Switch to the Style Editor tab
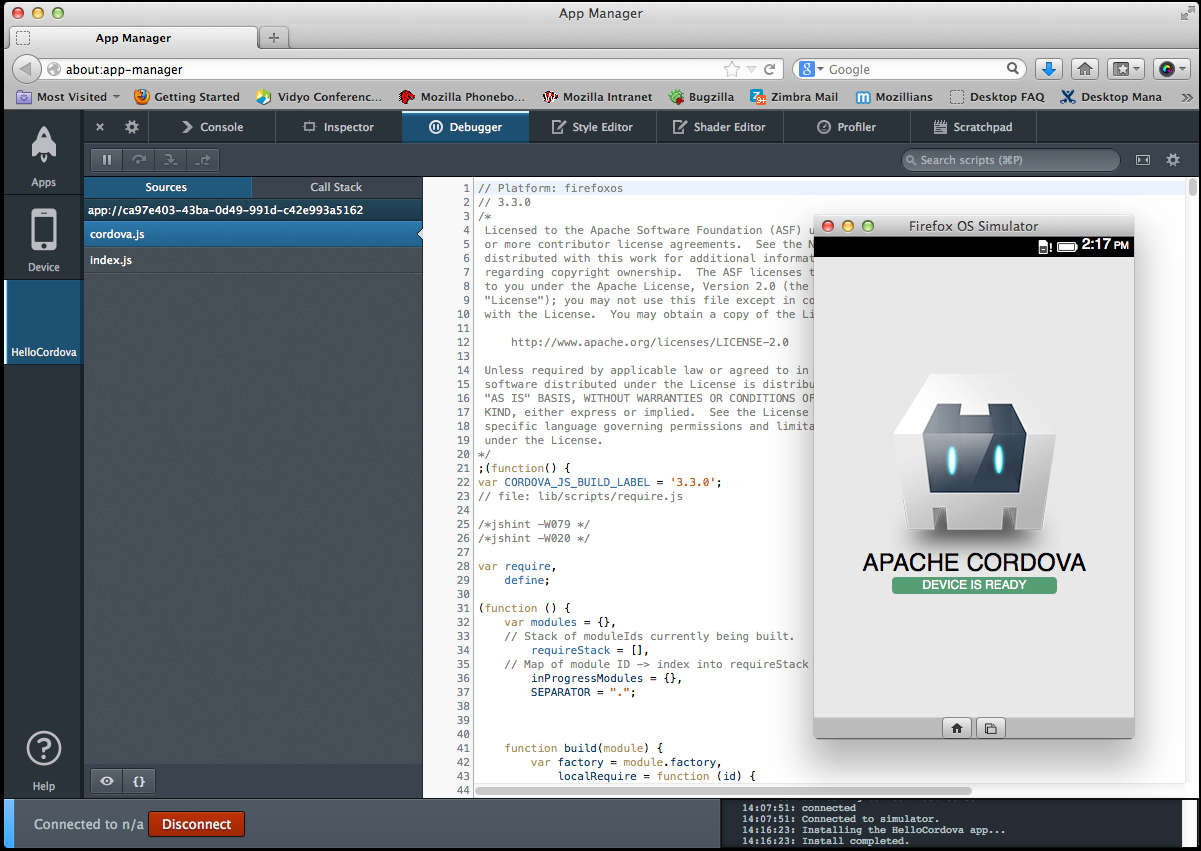The height and width of the screenshot is (851, 1201). (592, 127)
